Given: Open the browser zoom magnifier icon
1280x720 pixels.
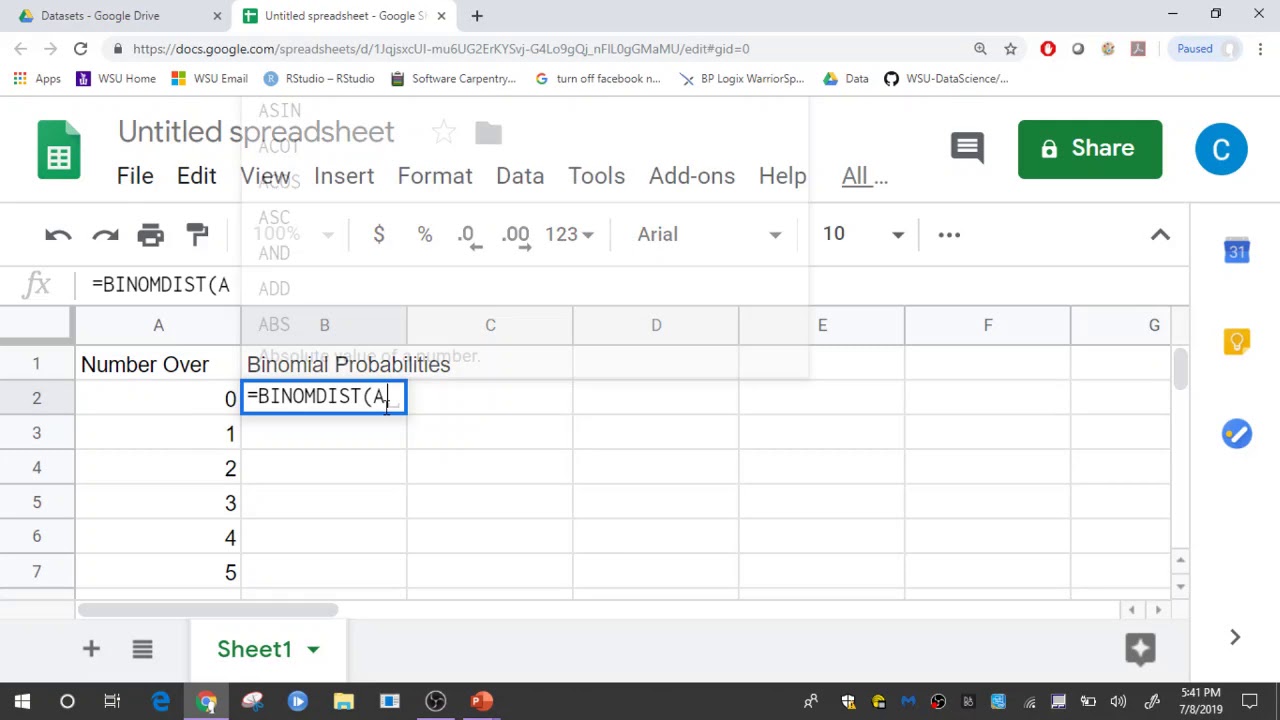Looking at the screenshot, I should 980,48.
